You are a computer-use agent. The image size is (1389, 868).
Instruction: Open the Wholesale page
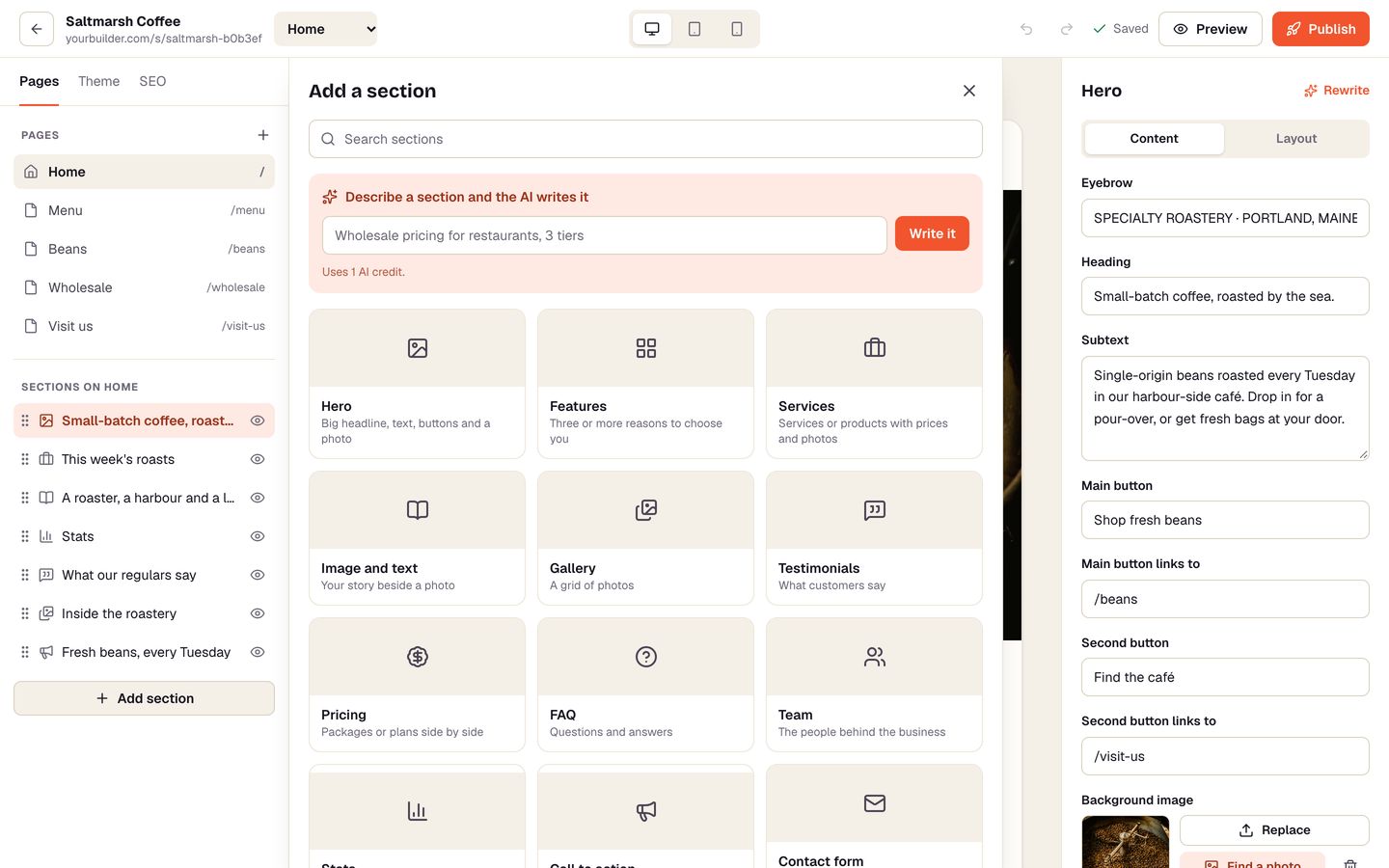144,287
